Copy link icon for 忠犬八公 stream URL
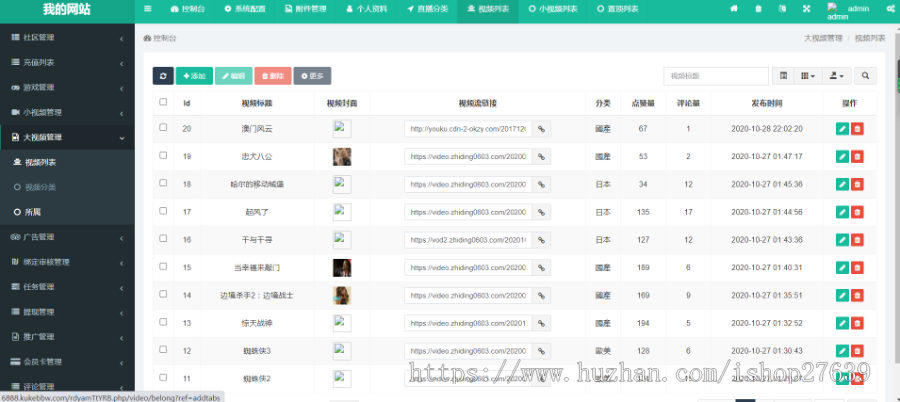Screen dimensions: 900x402 pyautogui.click(x=541, y=156)
